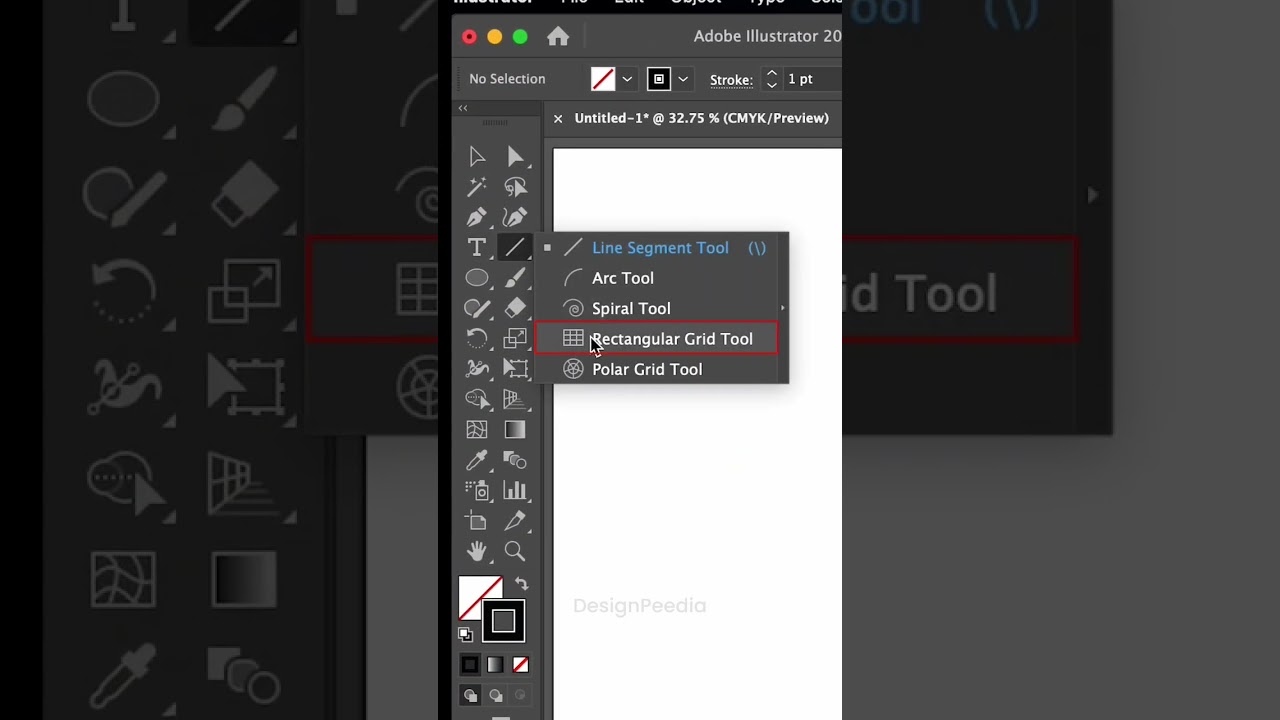Image resolution: width=1280 pixels, height=720 pixels.
Task: Close the Untitled-1 document tab
Action: pos(558,118)
